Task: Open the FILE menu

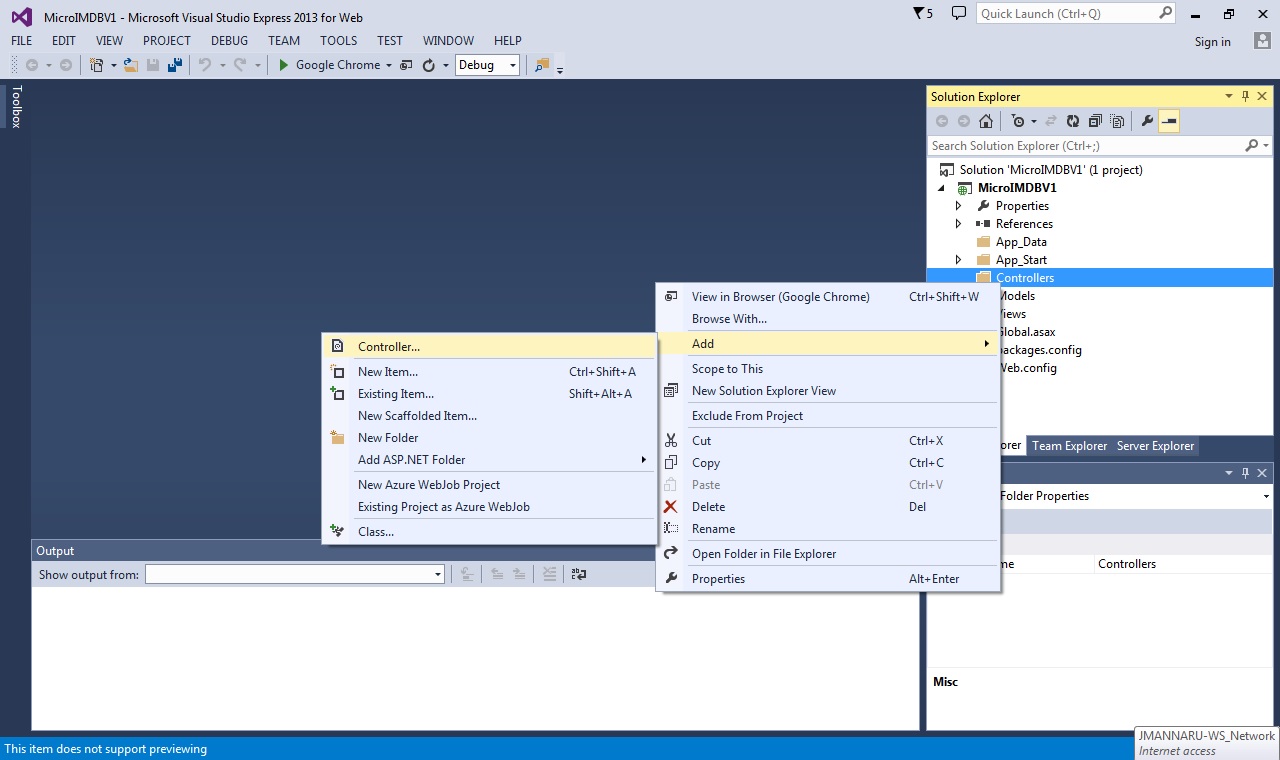Action: tap(21, 41)
